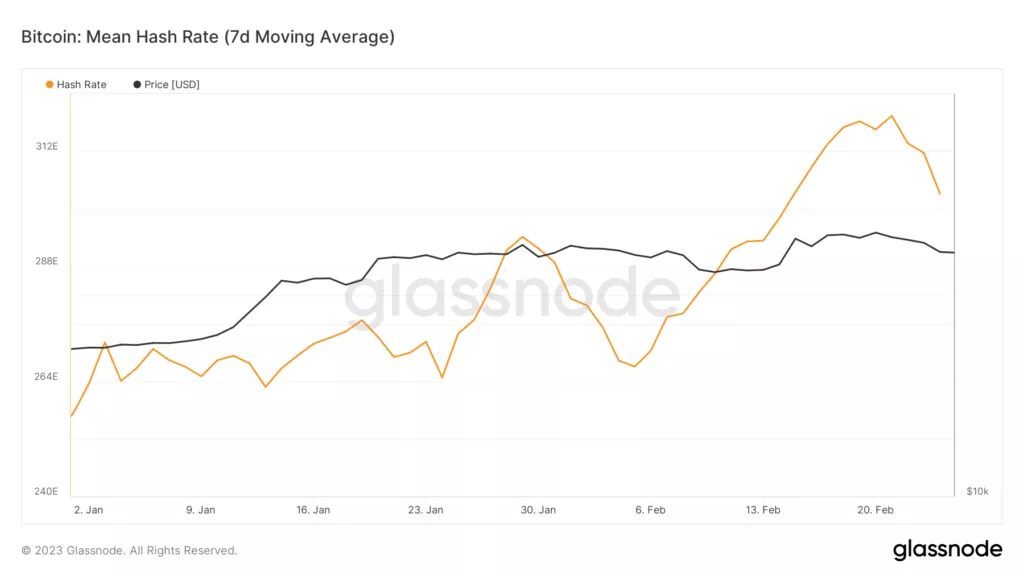Screen dimensions: 1024x576
Task: Click the 312E y-axis label
Action: click(46, 146)
